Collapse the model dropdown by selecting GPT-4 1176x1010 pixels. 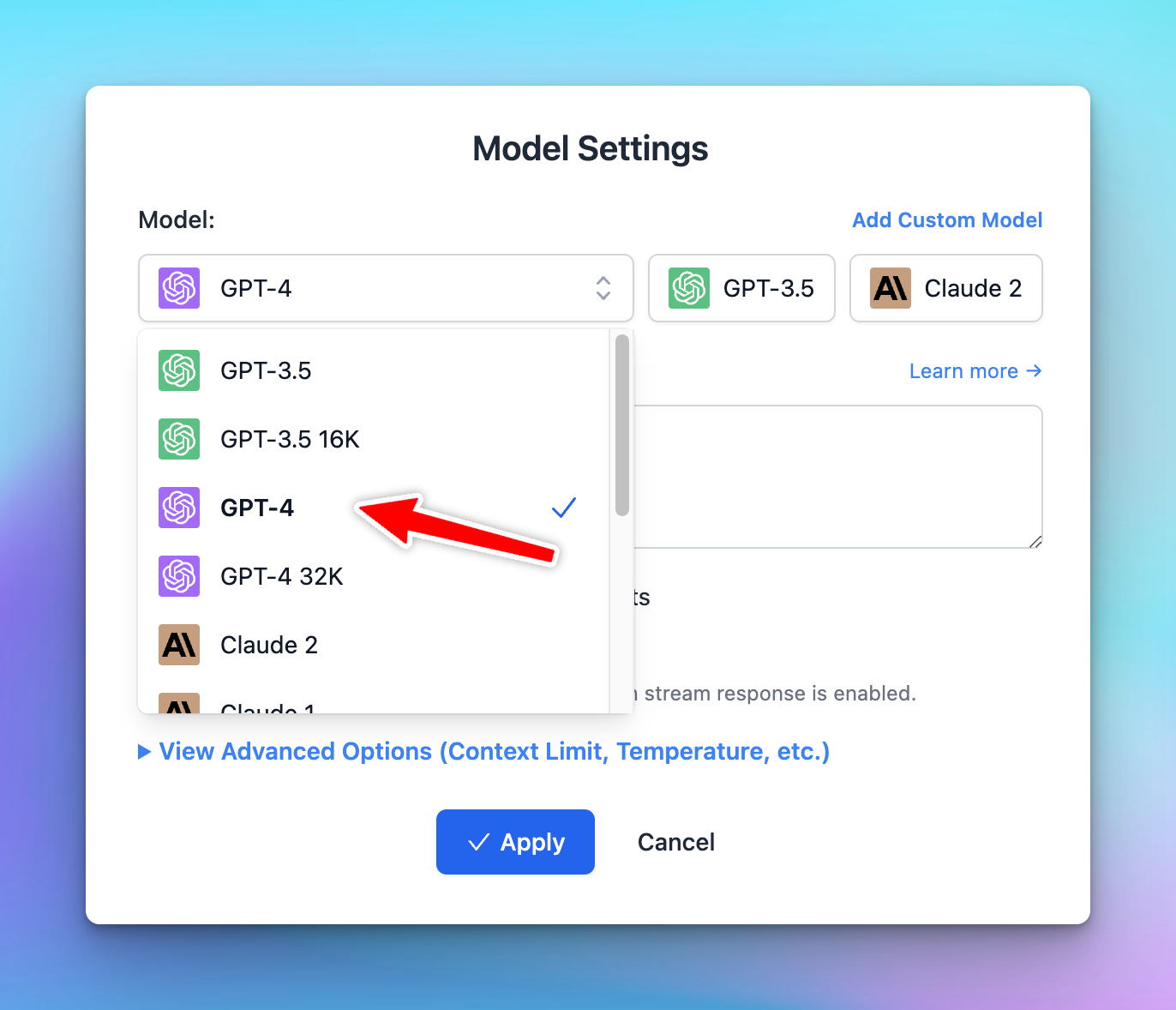point(256,508)
